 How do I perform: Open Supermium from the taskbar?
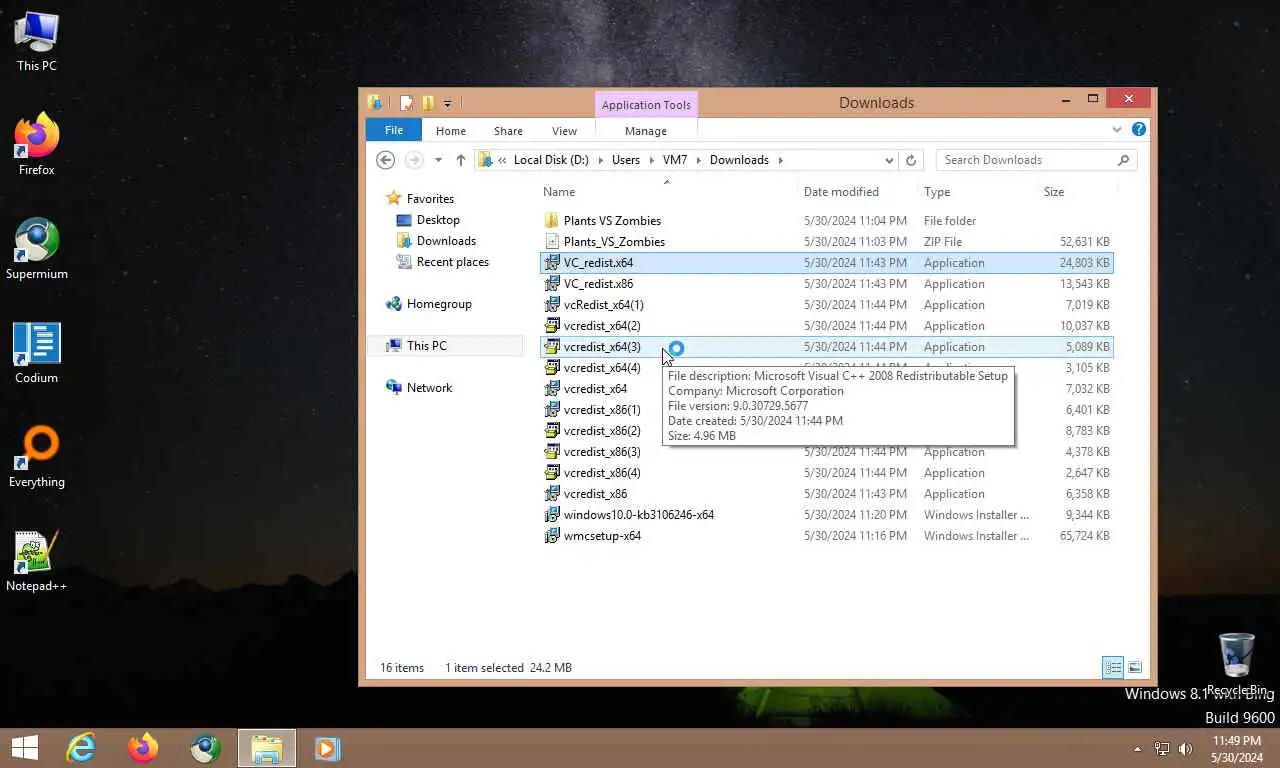point(205,748)
